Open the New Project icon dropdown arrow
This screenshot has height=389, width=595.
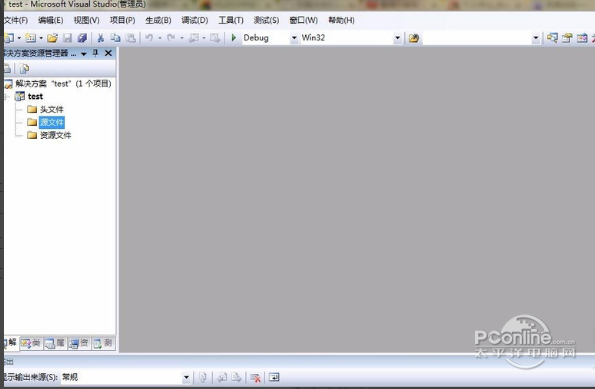pyautogui.click(x=19, y=38)
